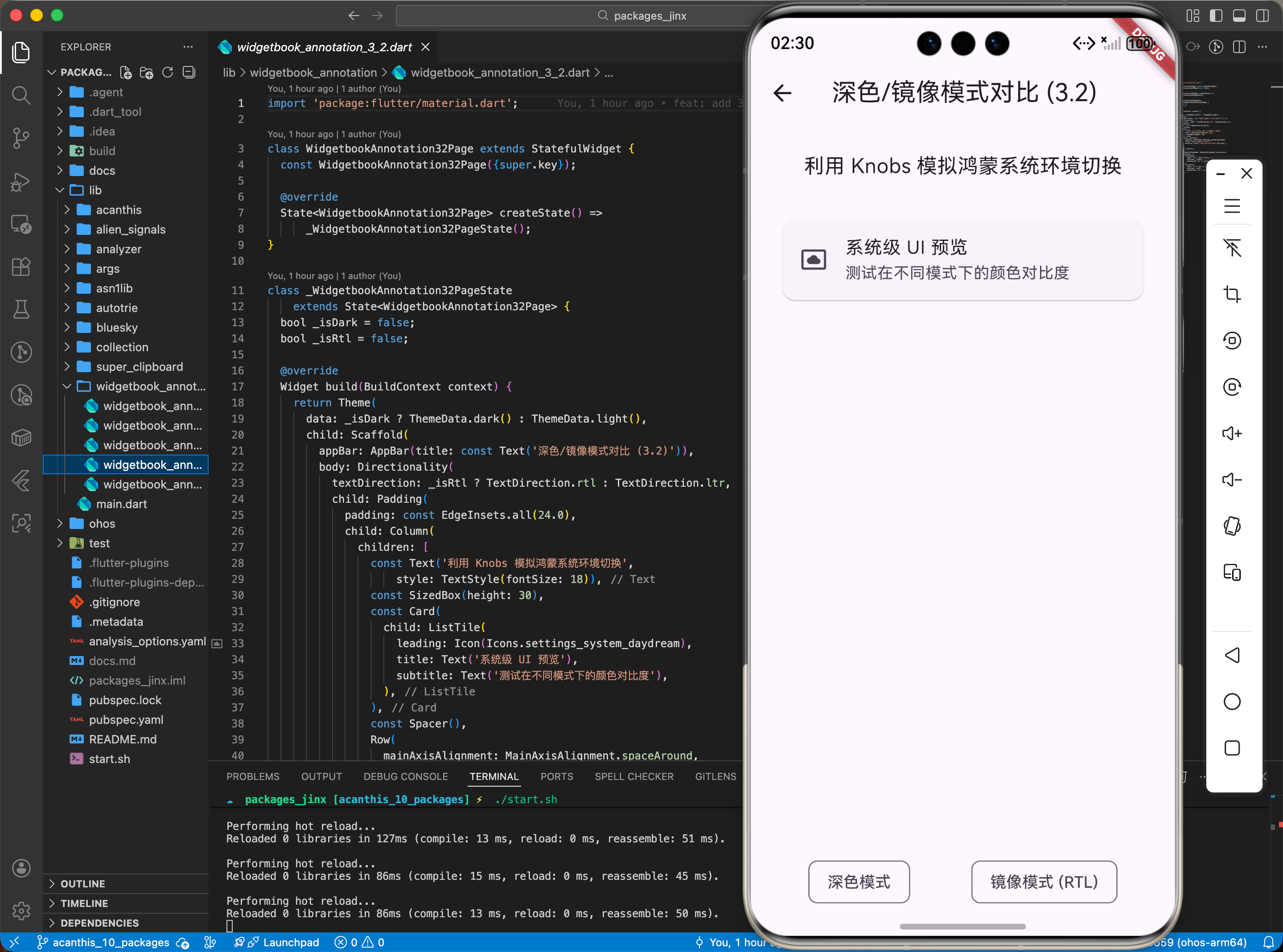The width and height of the screenshot is (1283, 952).
Task: Click the 镜像模式 (RTL) button
Action: tap(1044, 882)
